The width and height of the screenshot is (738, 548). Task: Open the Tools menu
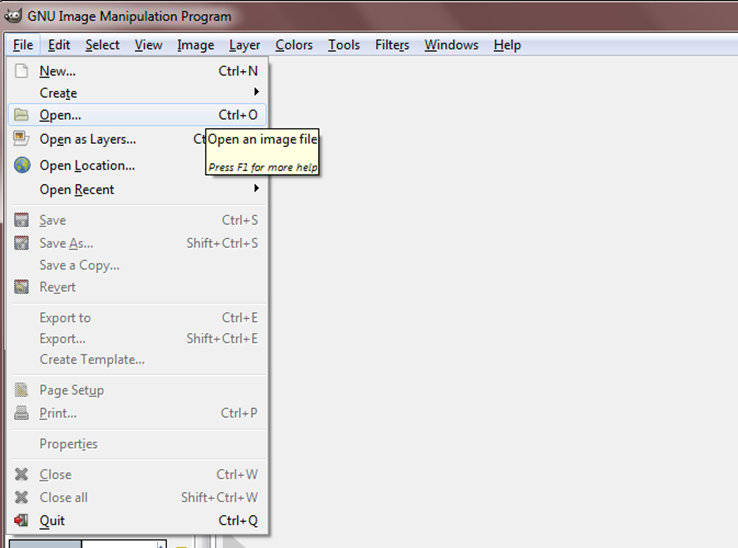(344, 45)
